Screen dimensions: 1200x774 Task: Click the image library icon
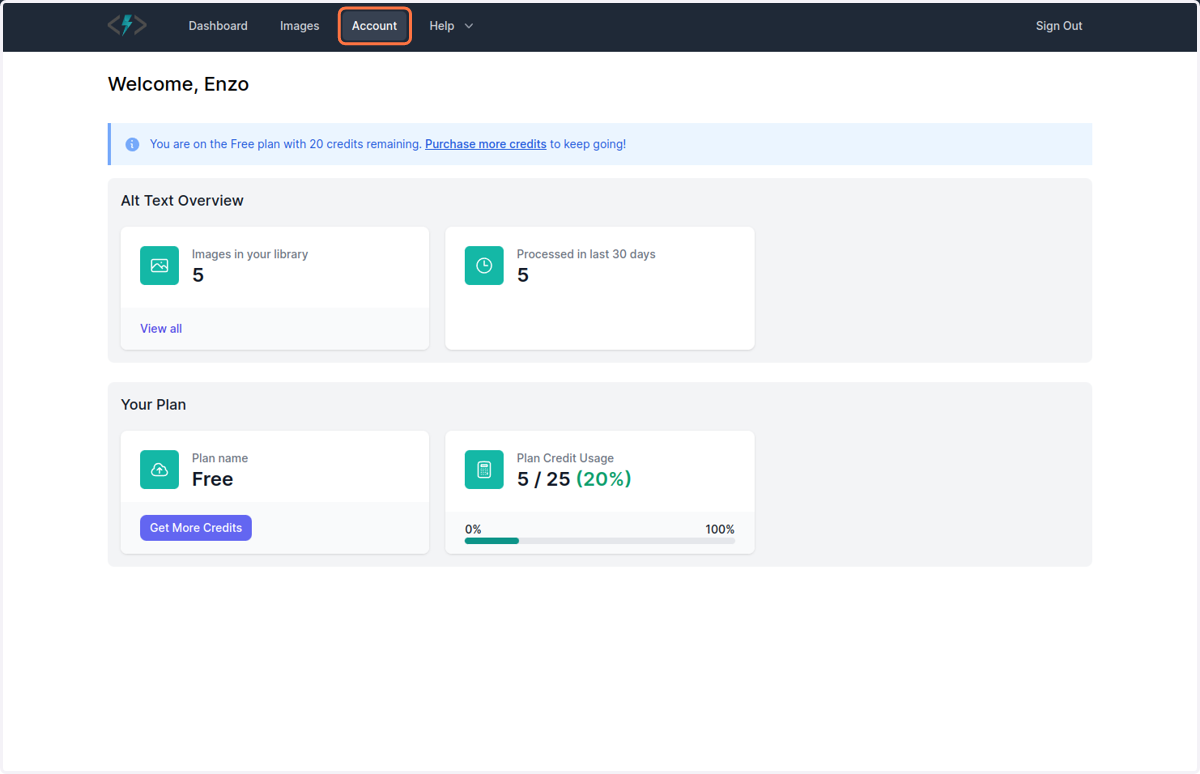pos(159,266)
